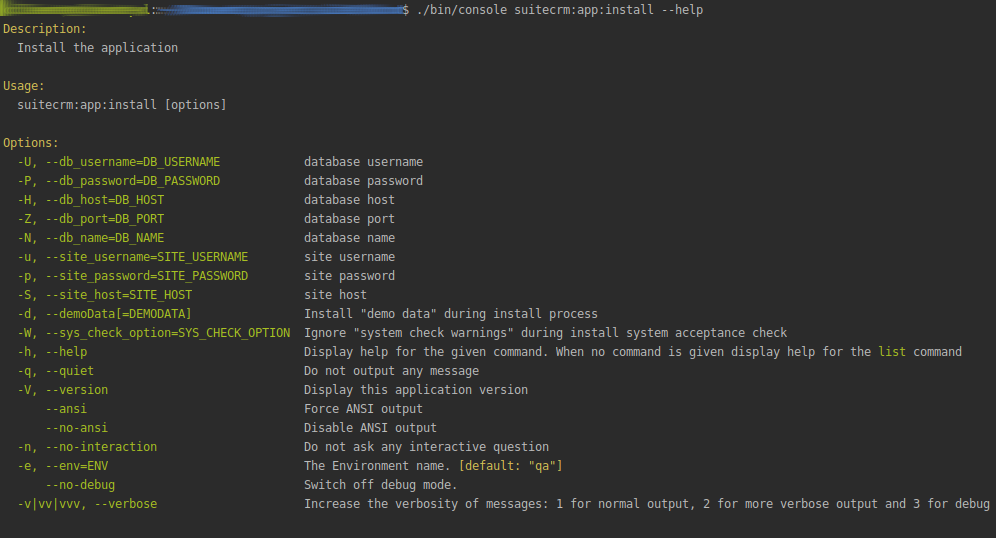Click option '-p, --site_password=SITE_PASSWORD'
996x538 pixels.
coord(133,276)
